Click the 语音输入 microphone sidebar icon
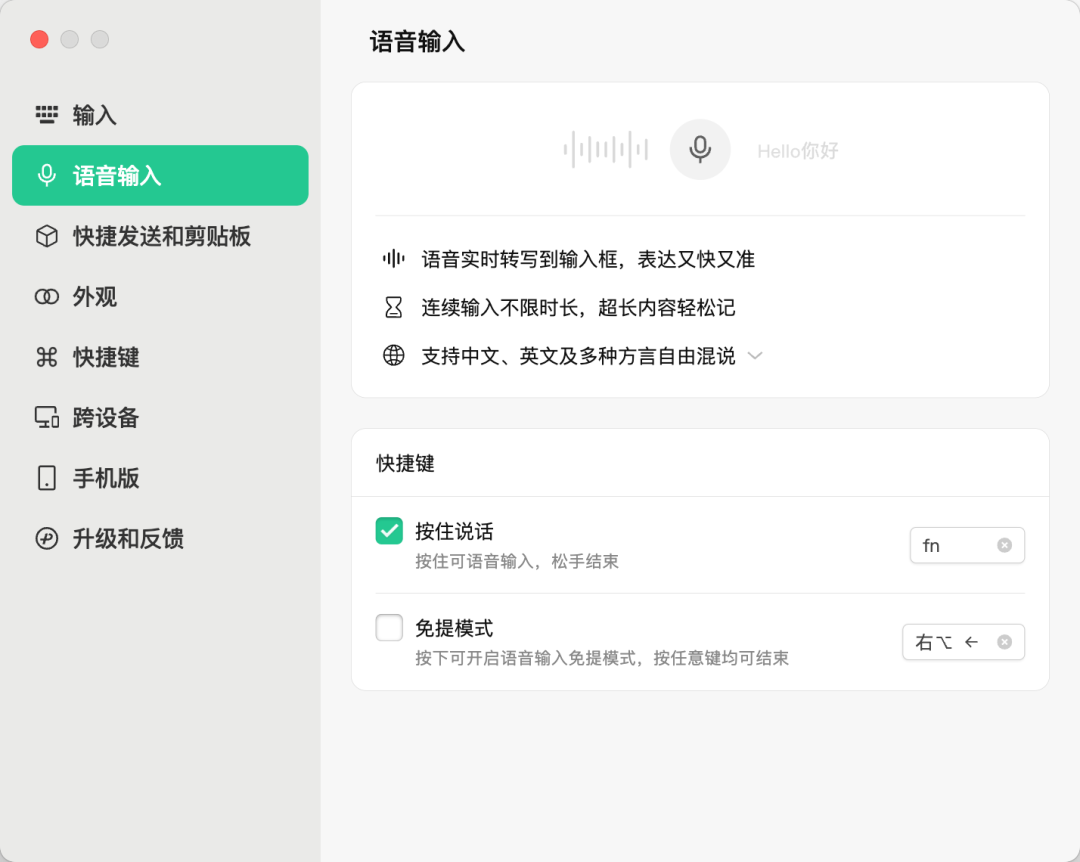This screenshot has height=862, width=1080. (x=47, y=175)
